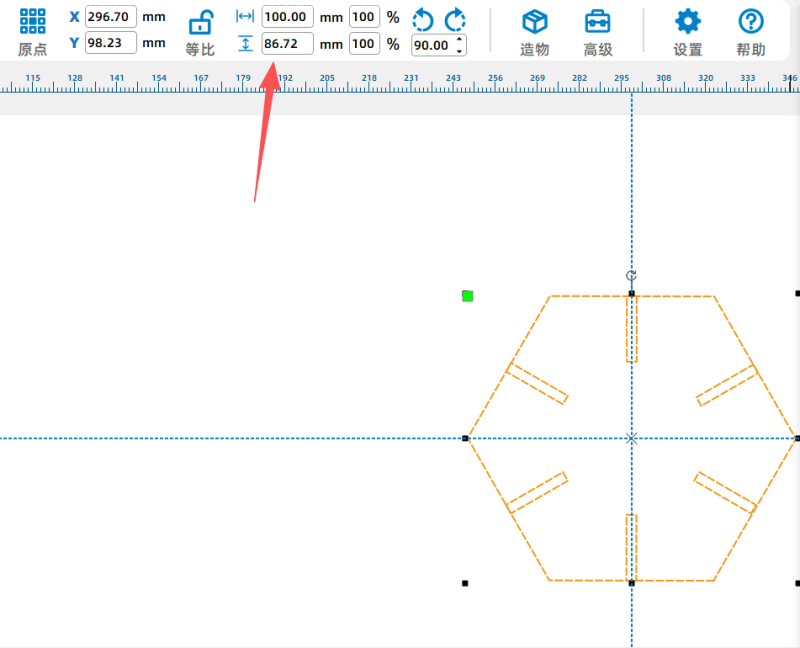Open the 高级 advanced toolbox
Image resolution: width=800 pixels, height=648 pixels.
598,22
